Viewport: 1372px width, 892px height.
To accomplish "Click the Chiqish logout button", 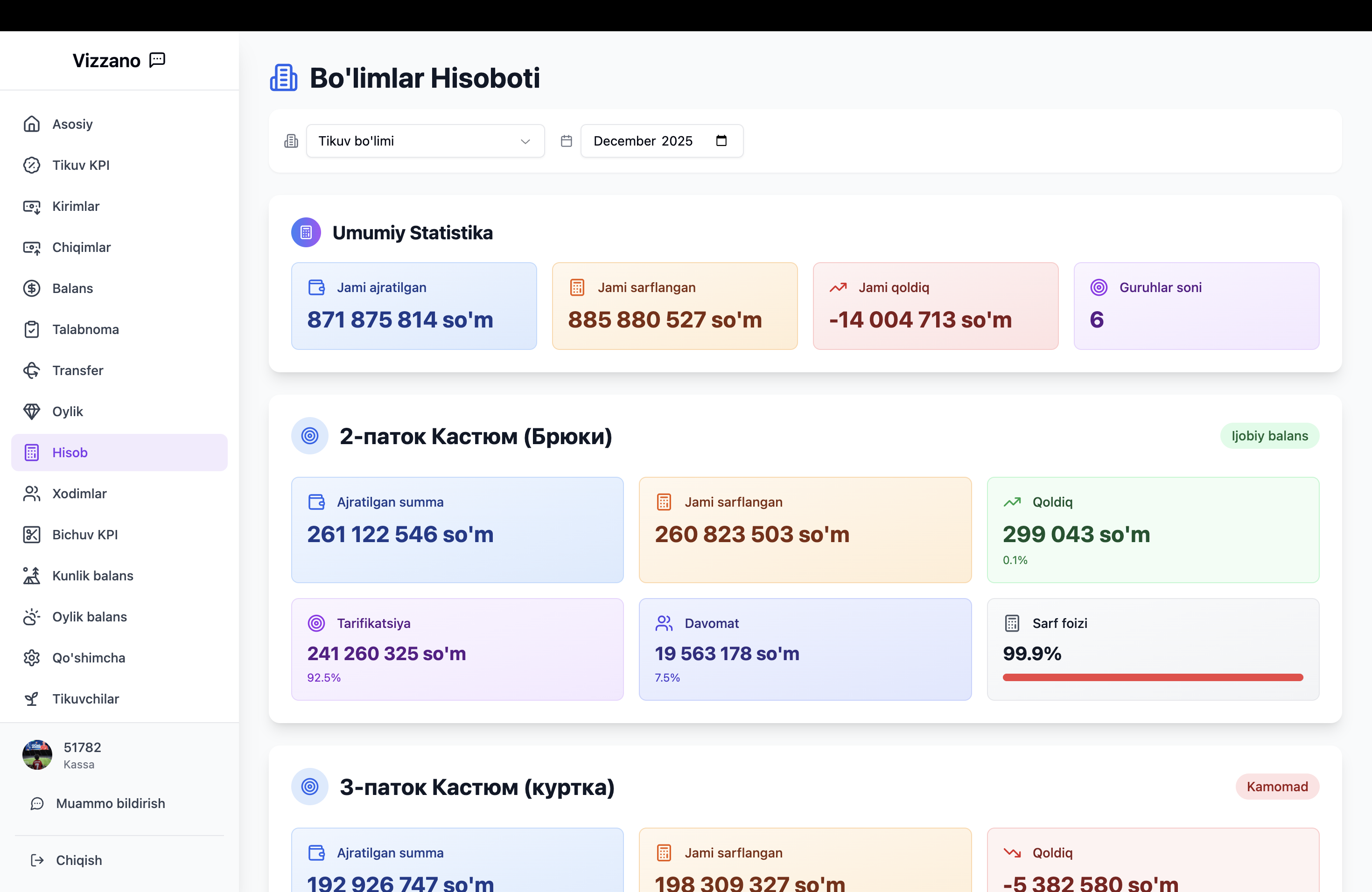I will point(78,860).
